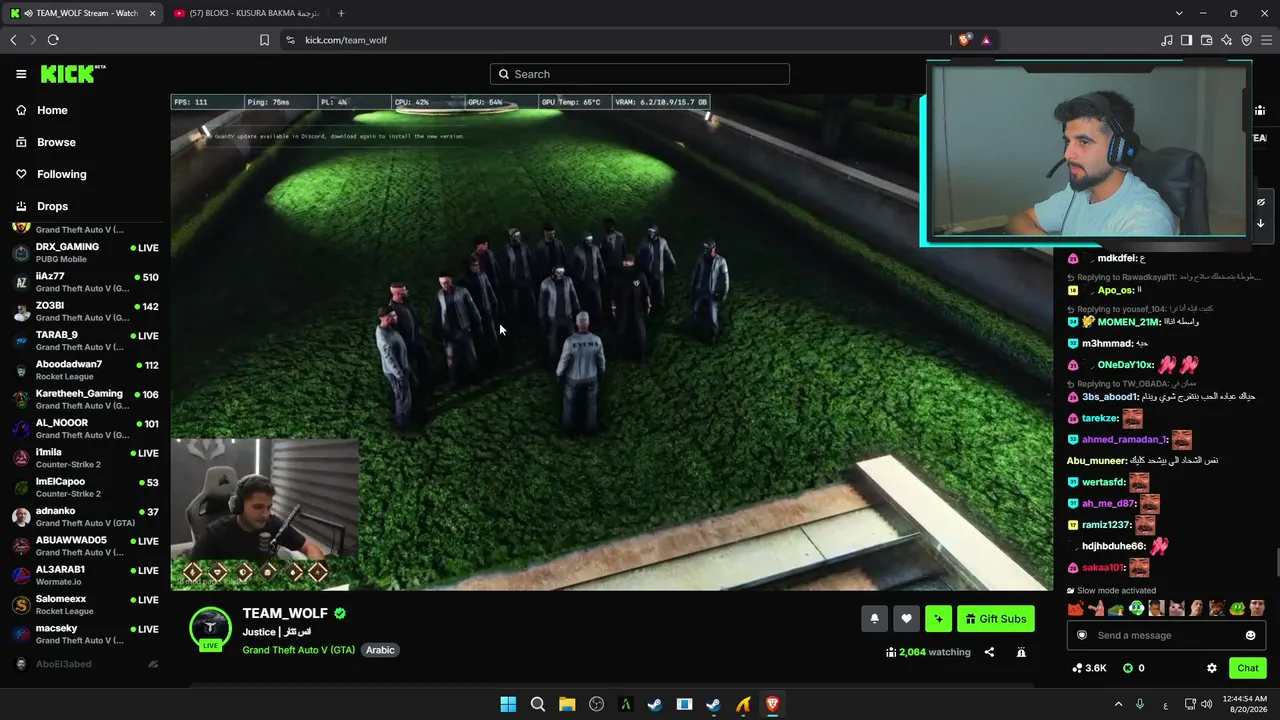Open the Brave Wallet icon
This screenshot has height=720, width=1280.
pyautogui.click(x=1206, y=40)
